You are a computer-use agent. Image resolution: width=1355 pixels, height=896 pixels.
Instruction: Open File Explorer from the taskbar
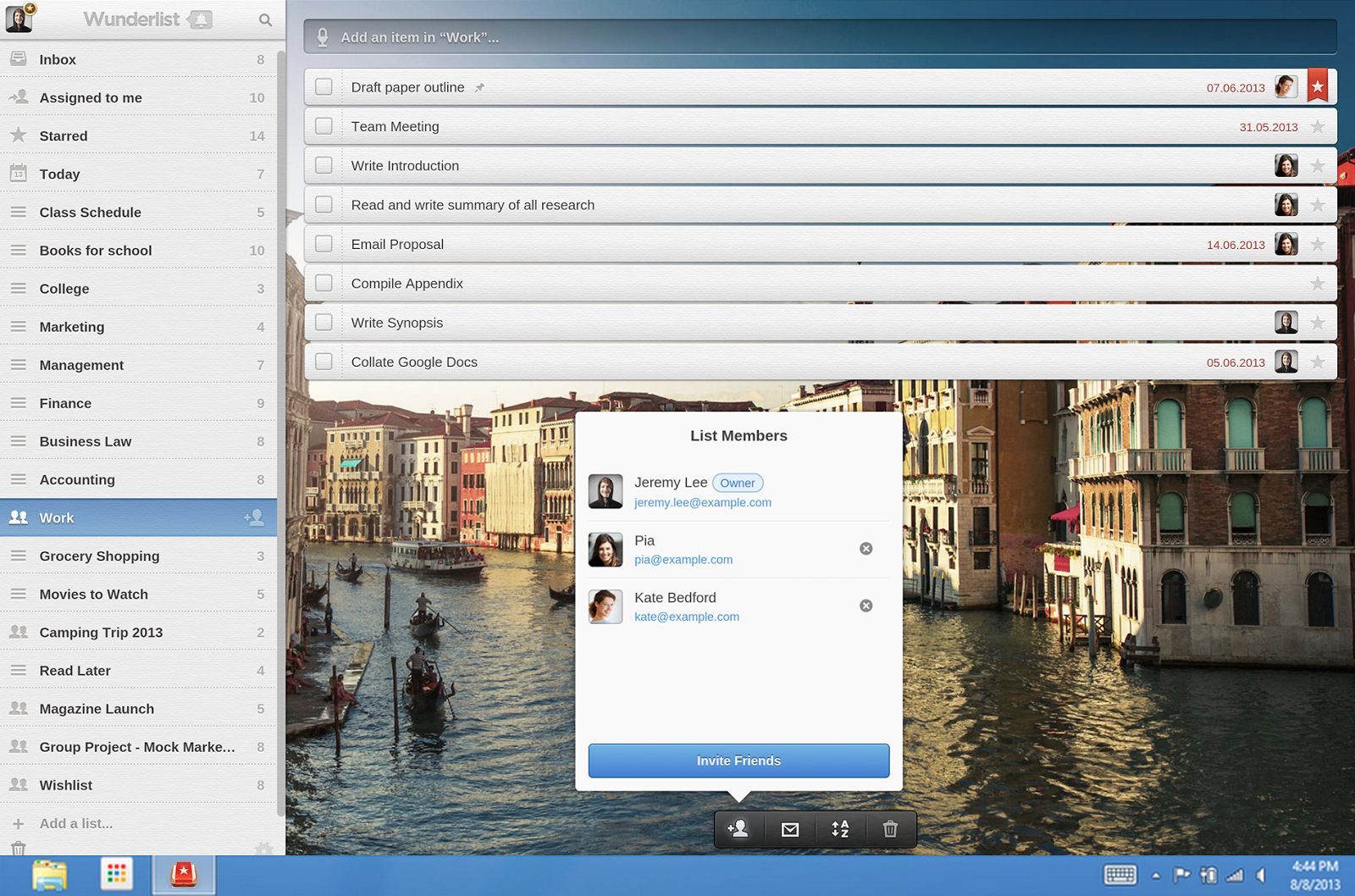(x=49, y=875)
